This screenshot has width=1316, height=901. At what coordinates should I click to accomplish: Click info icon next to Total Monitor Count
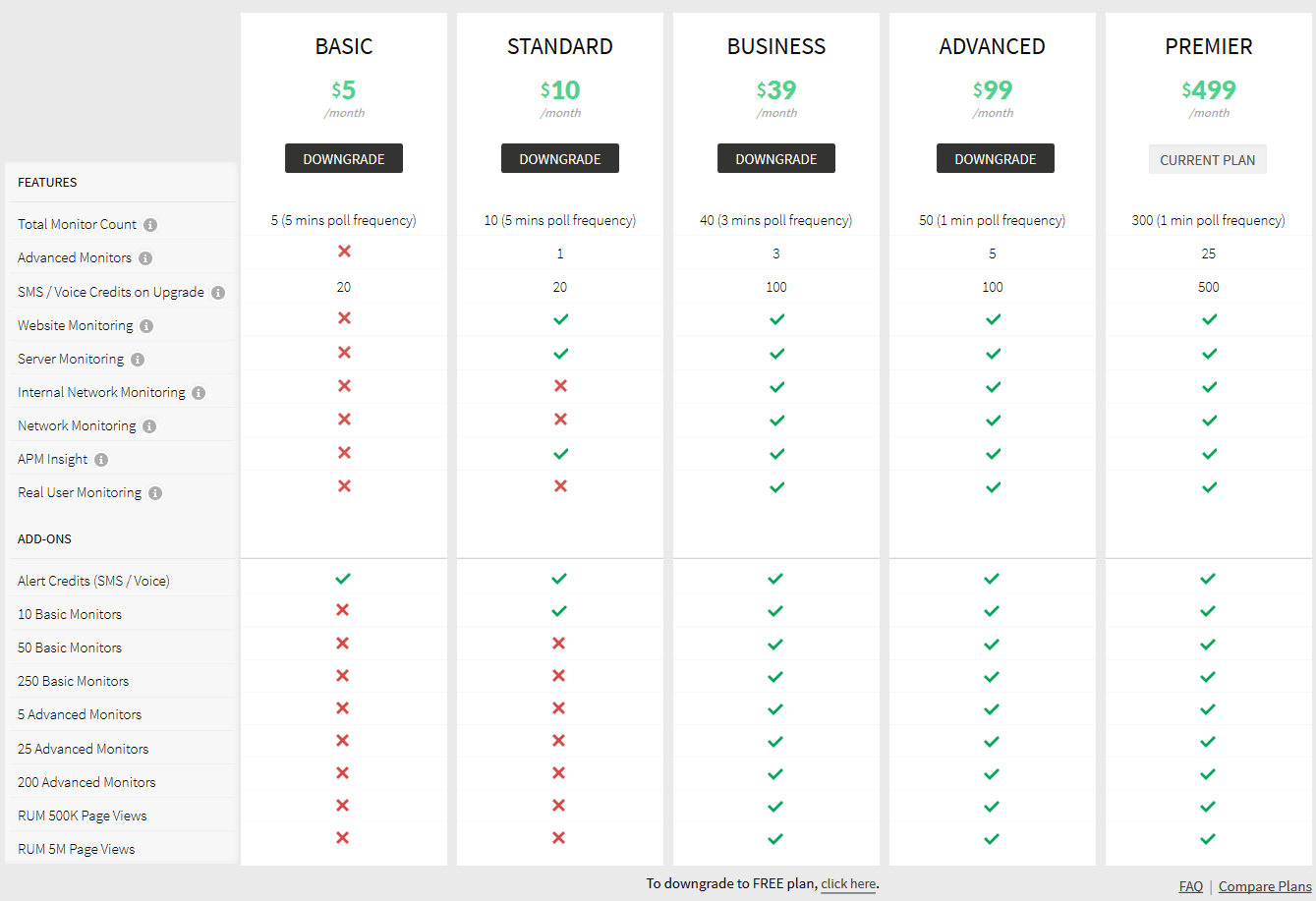(x=150, y=225)
